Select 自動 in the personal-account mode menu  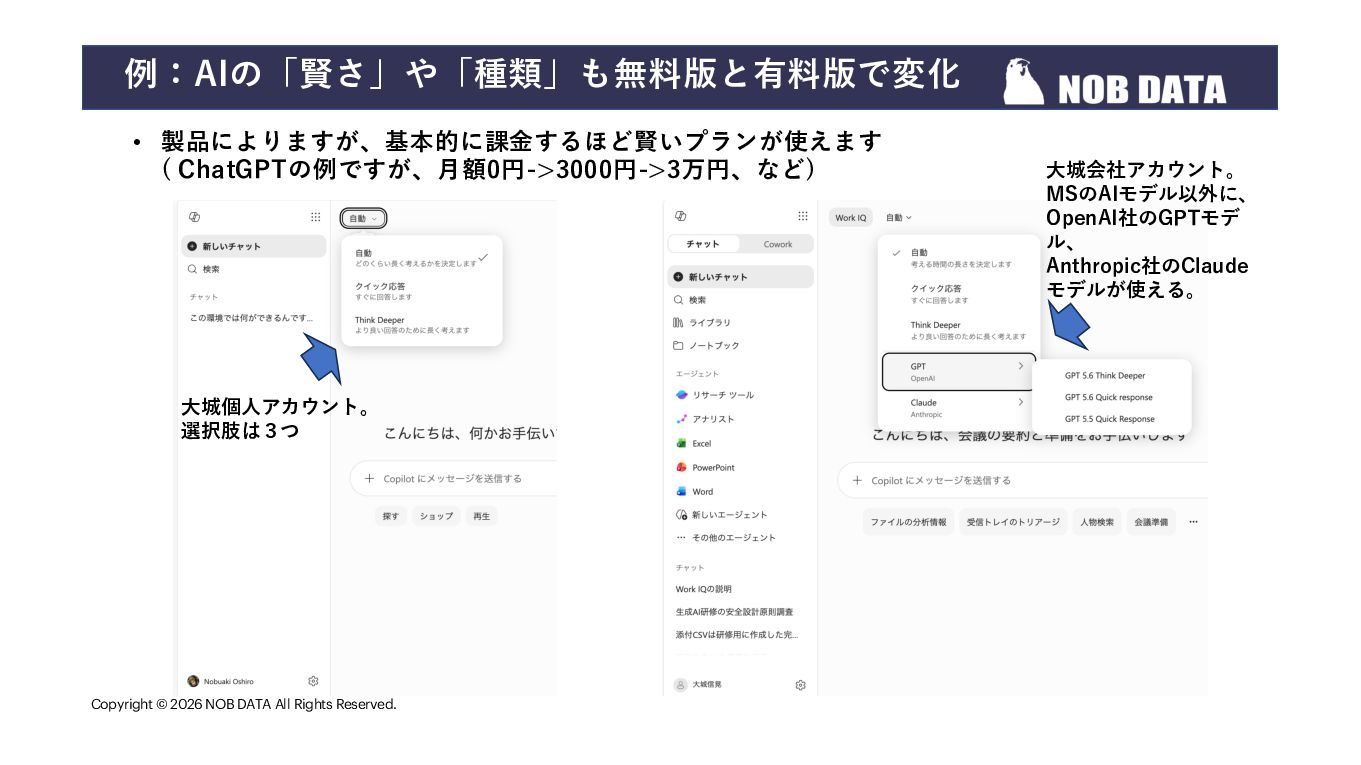click(x=422, y=257)
